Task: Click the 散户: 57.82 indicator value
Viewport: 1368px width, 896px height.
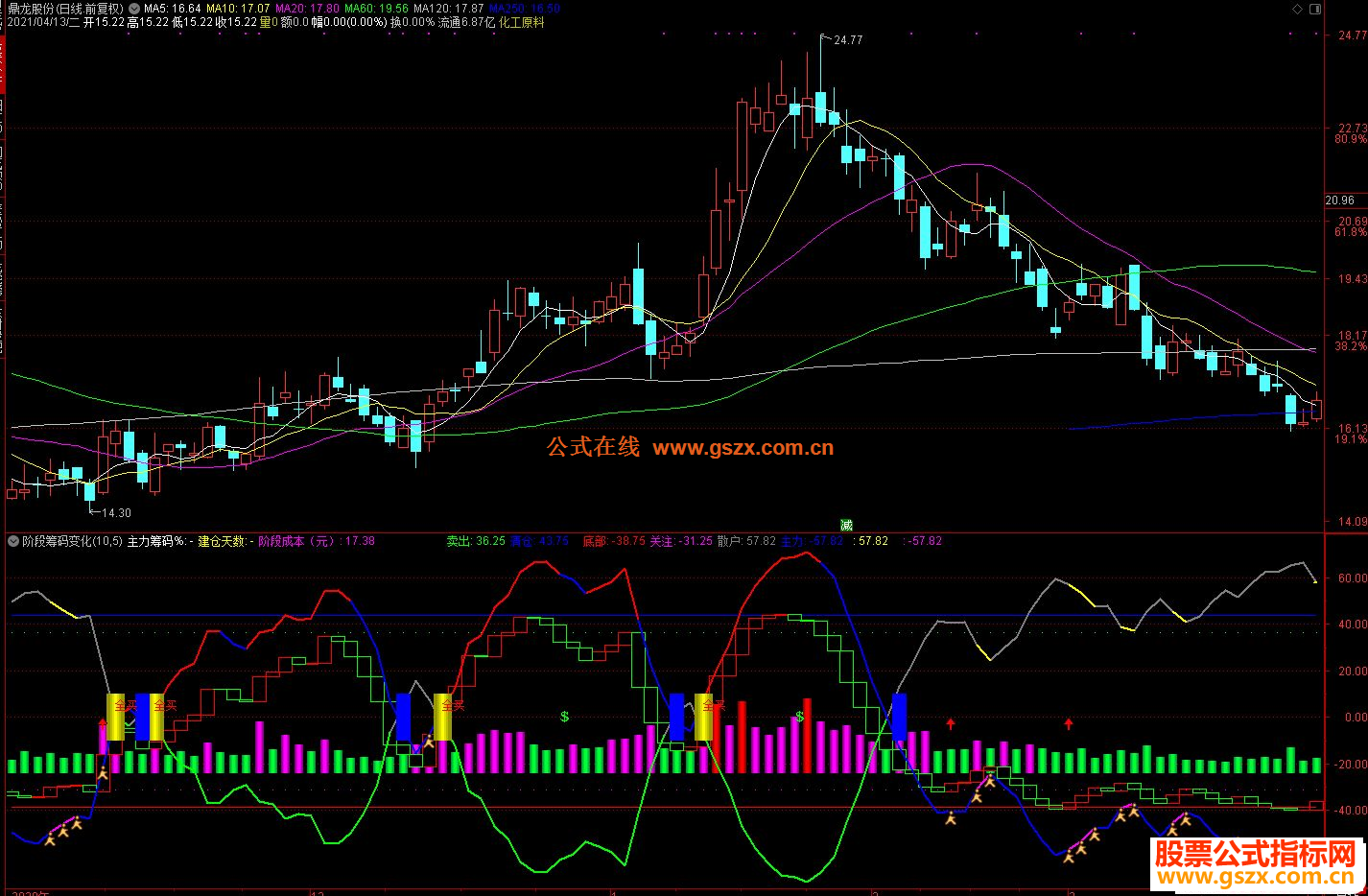Action: [746, 541]
